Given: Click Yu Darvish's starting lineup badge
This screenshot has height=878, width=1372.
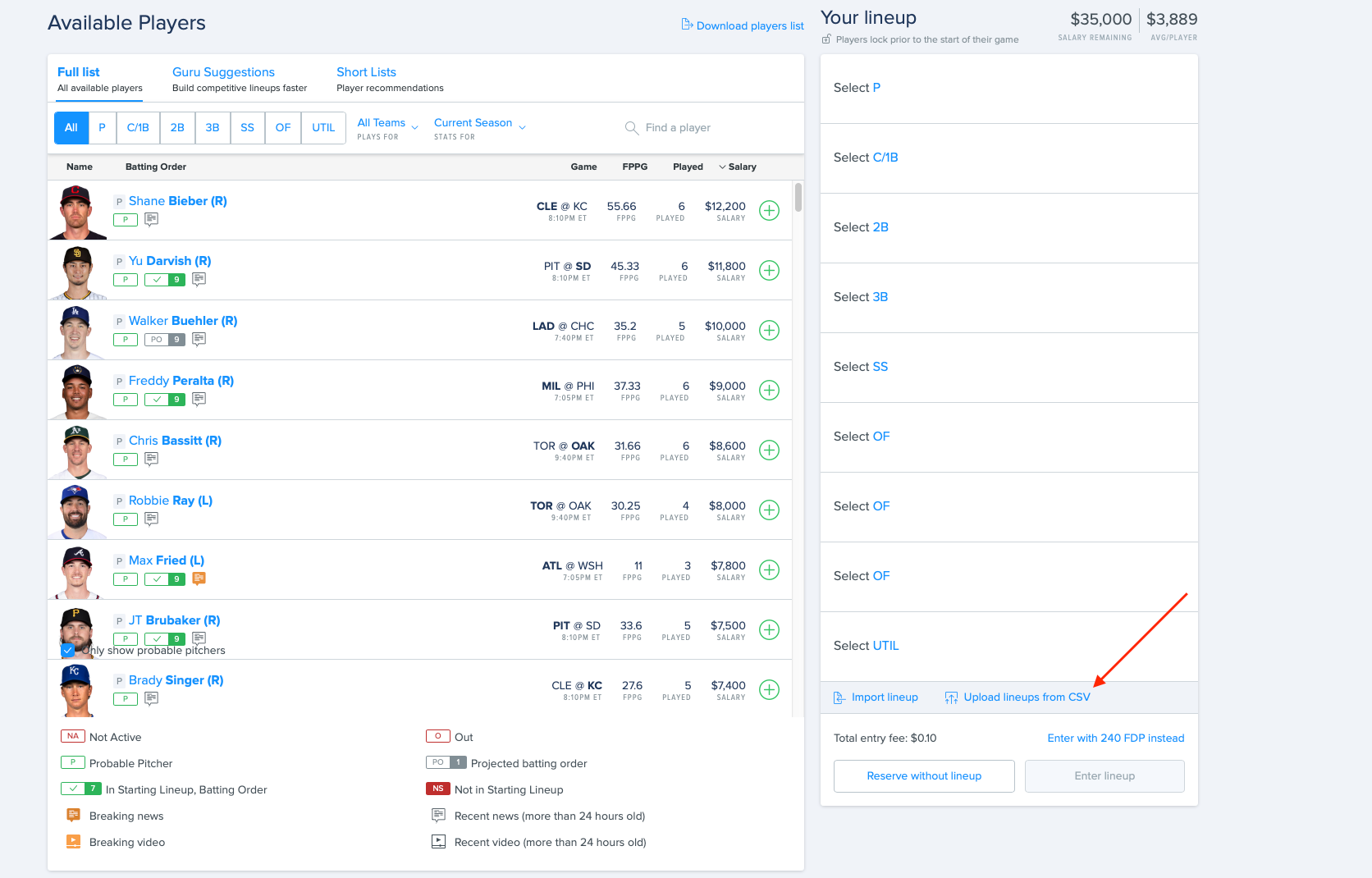Looking at the screenshot, I should [x=165, y=280].
